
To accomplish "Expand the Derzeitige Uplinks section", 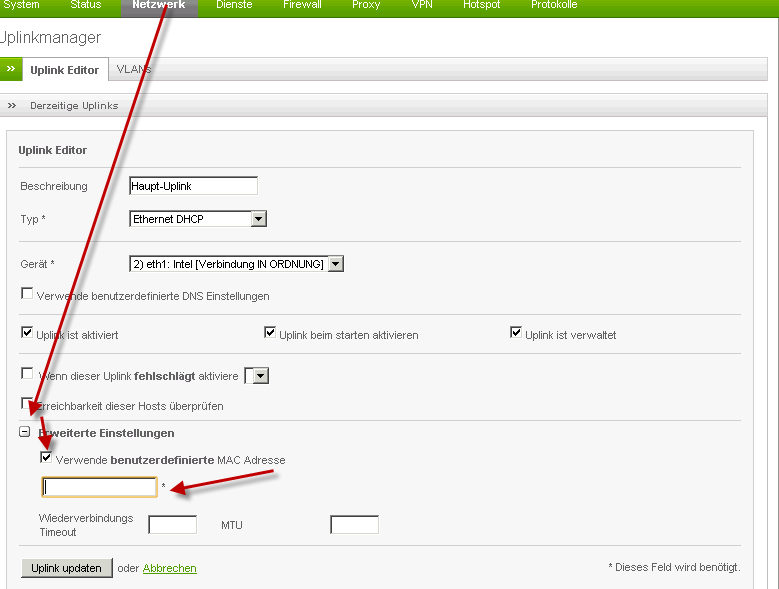I will [12, 105].
